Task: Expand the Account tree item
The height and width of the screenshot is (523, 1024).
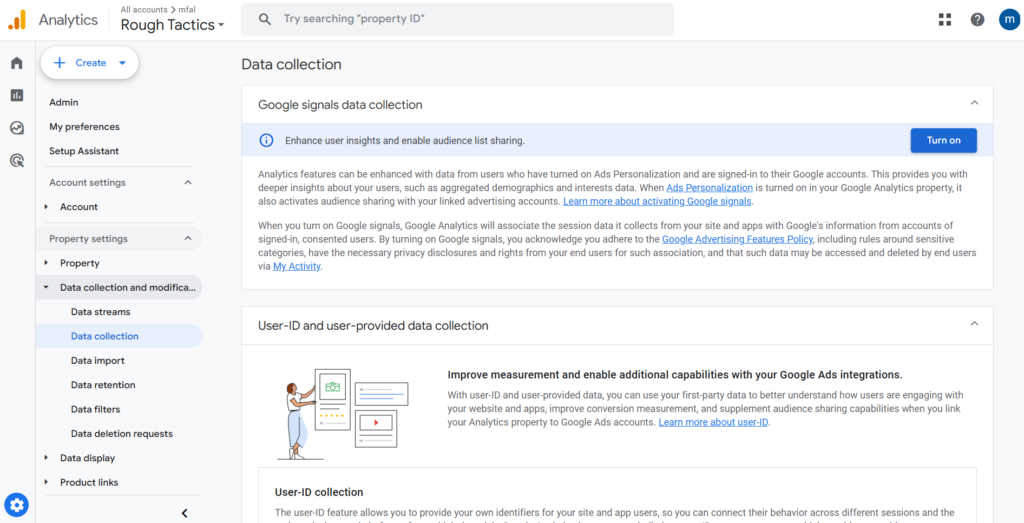Action: 46,207
